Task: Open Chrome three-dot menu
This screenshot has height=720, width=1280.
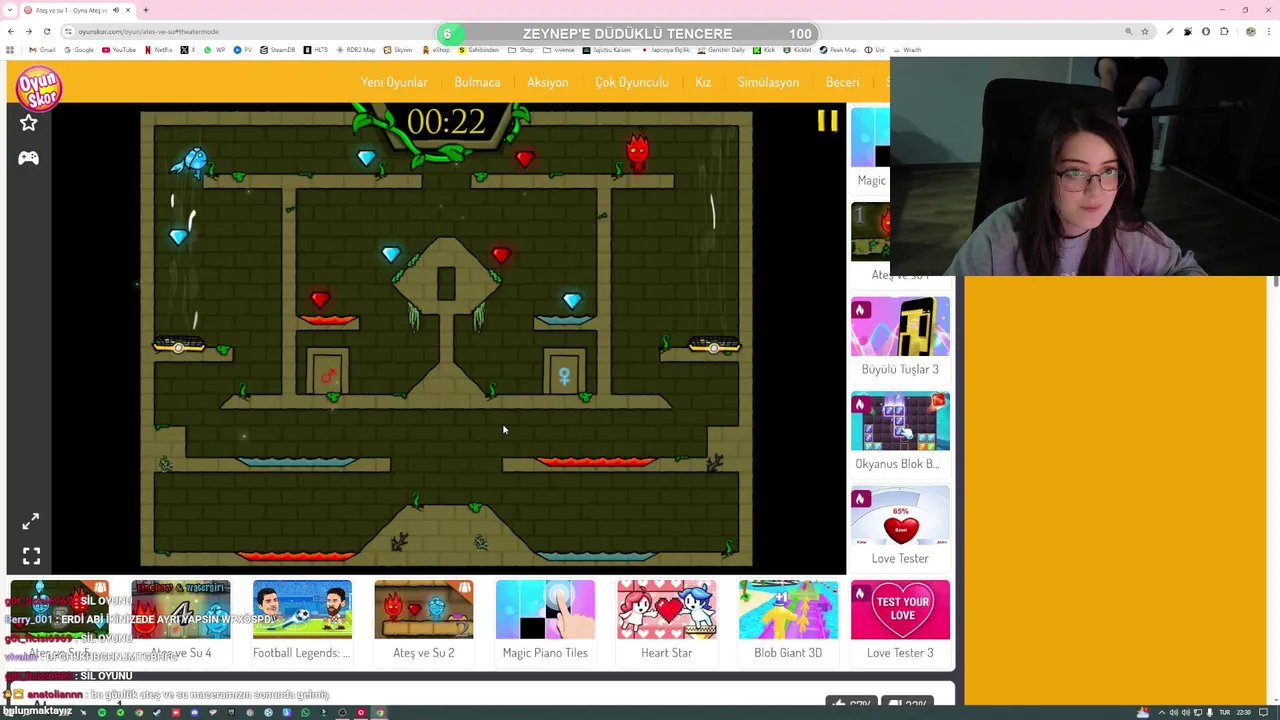Action: point(1269,31)
